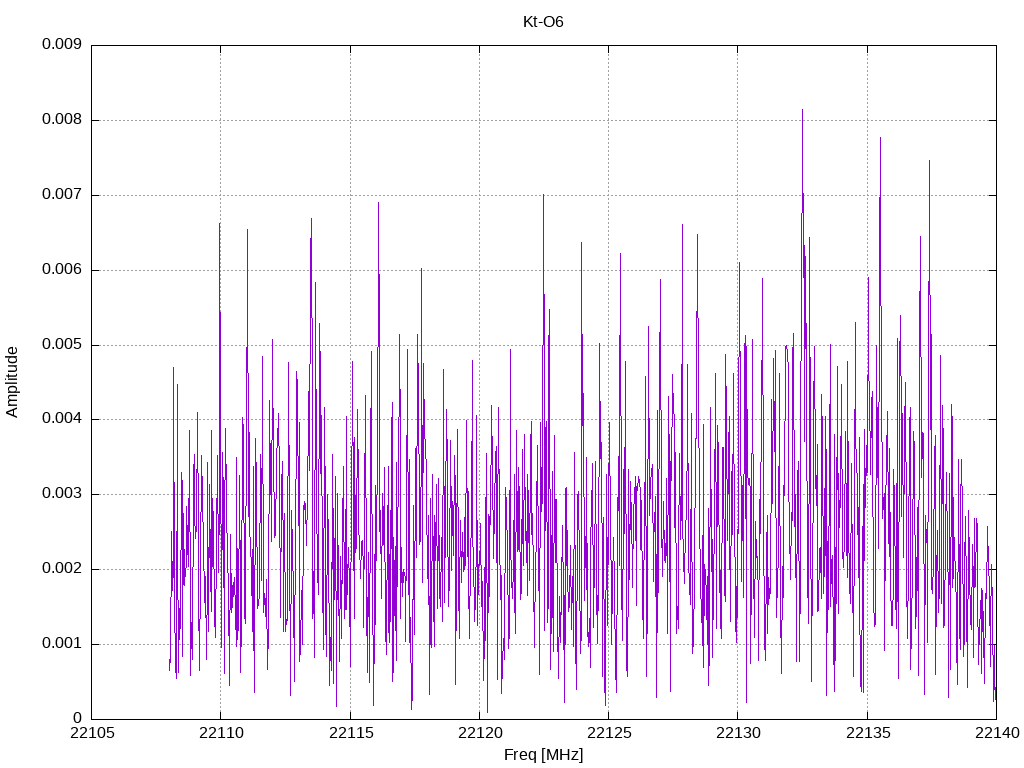Click the 22125 x-axis tick label
This screenshot has width=1024, height=768.
(609, 733)
